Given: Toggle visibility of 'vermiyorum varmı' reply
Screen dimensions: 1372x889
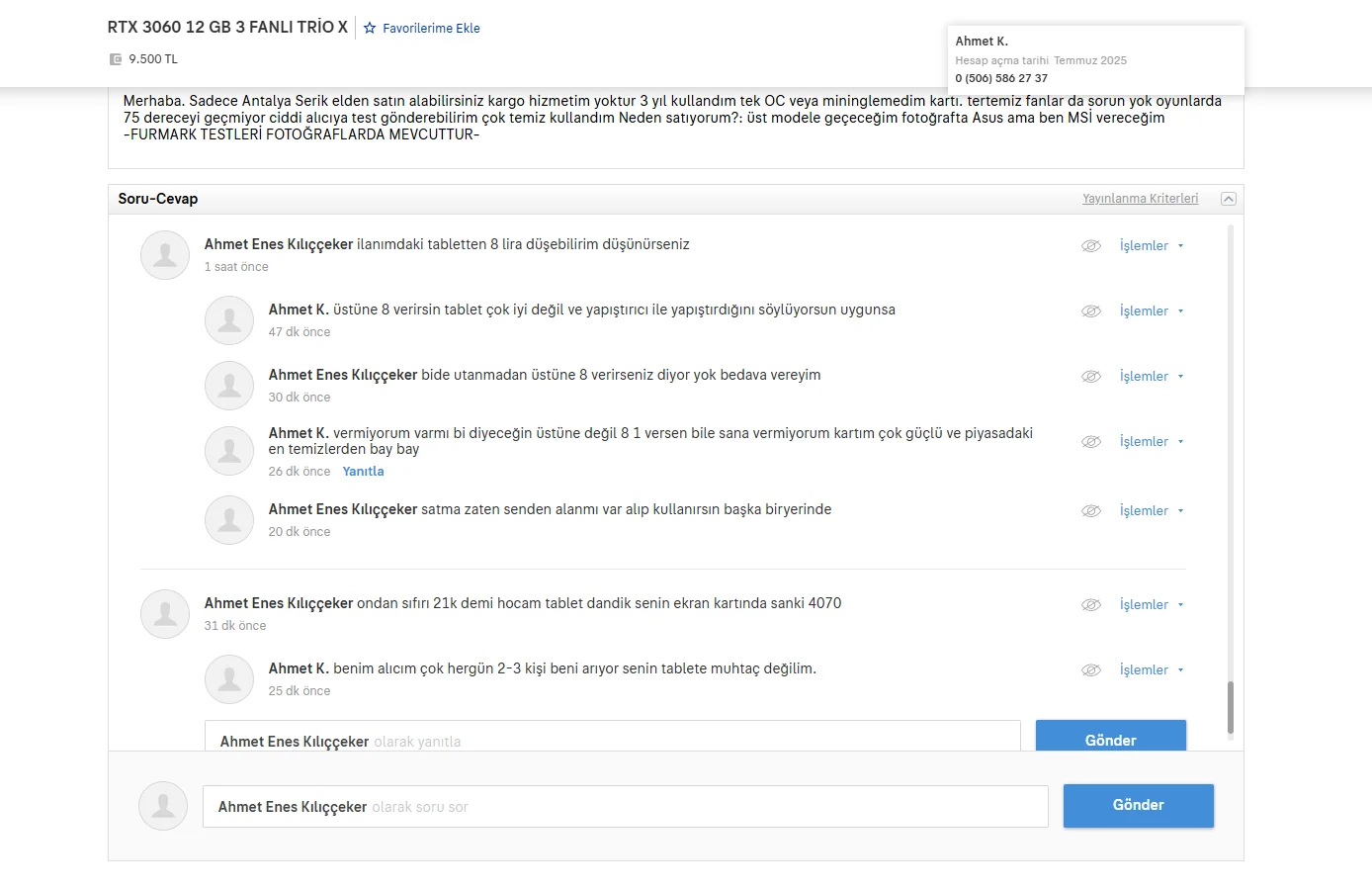Looking at the screenshot, I should pos(1091,442).
